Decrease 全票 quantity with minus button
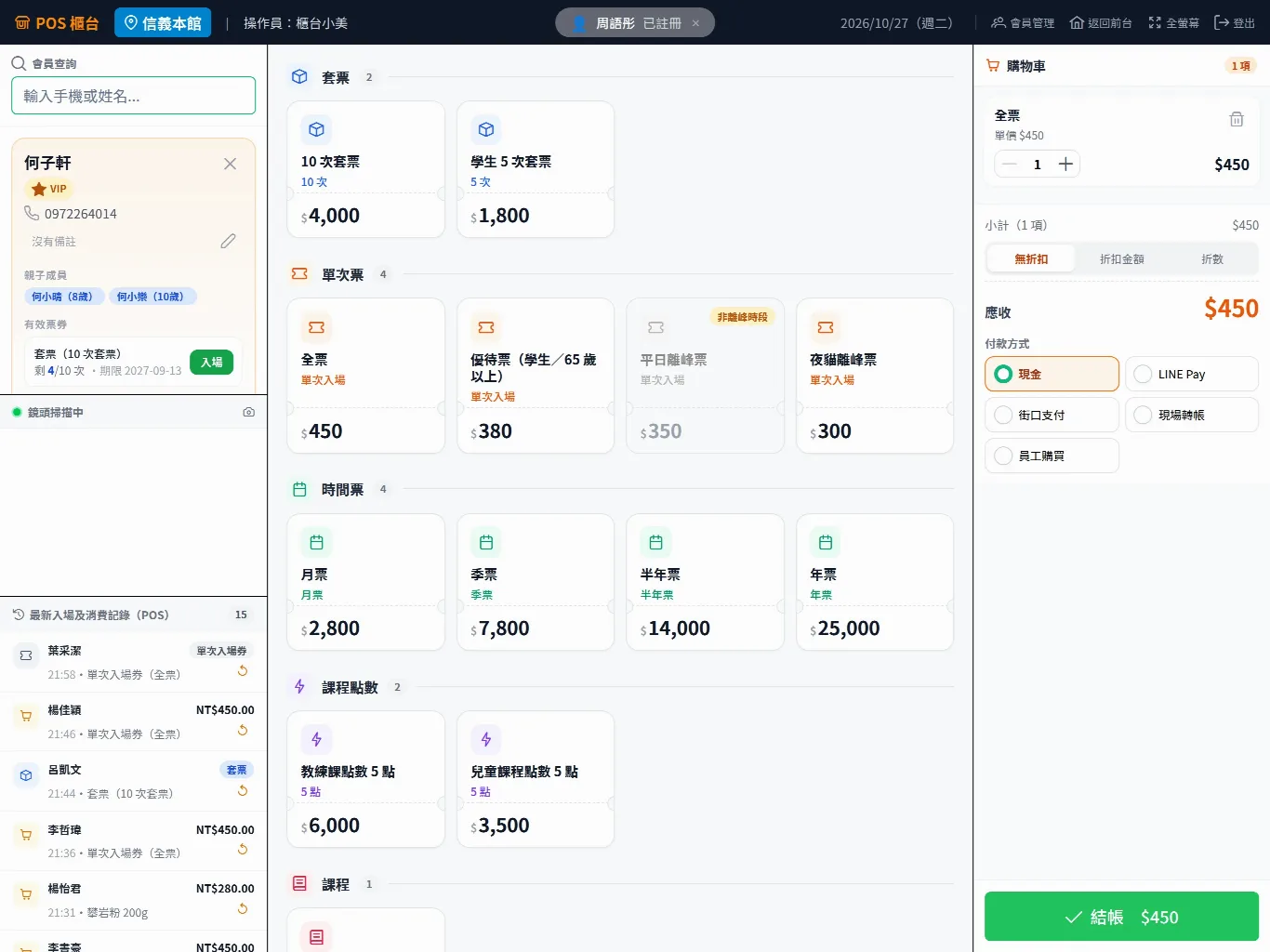1270x952 pixels. (x=1010, y=165)
